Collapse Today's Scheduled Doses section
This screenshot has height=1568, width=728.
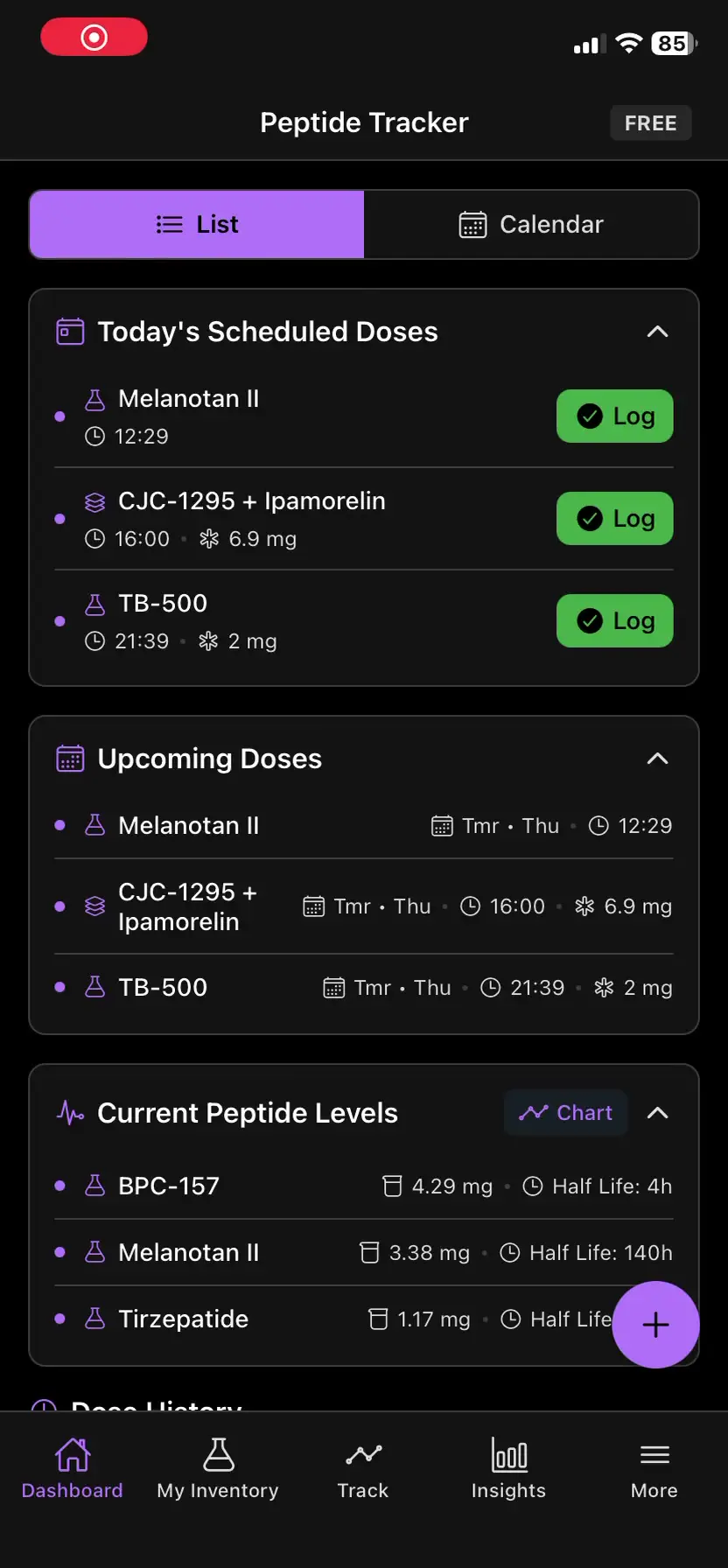pos(657,332)
